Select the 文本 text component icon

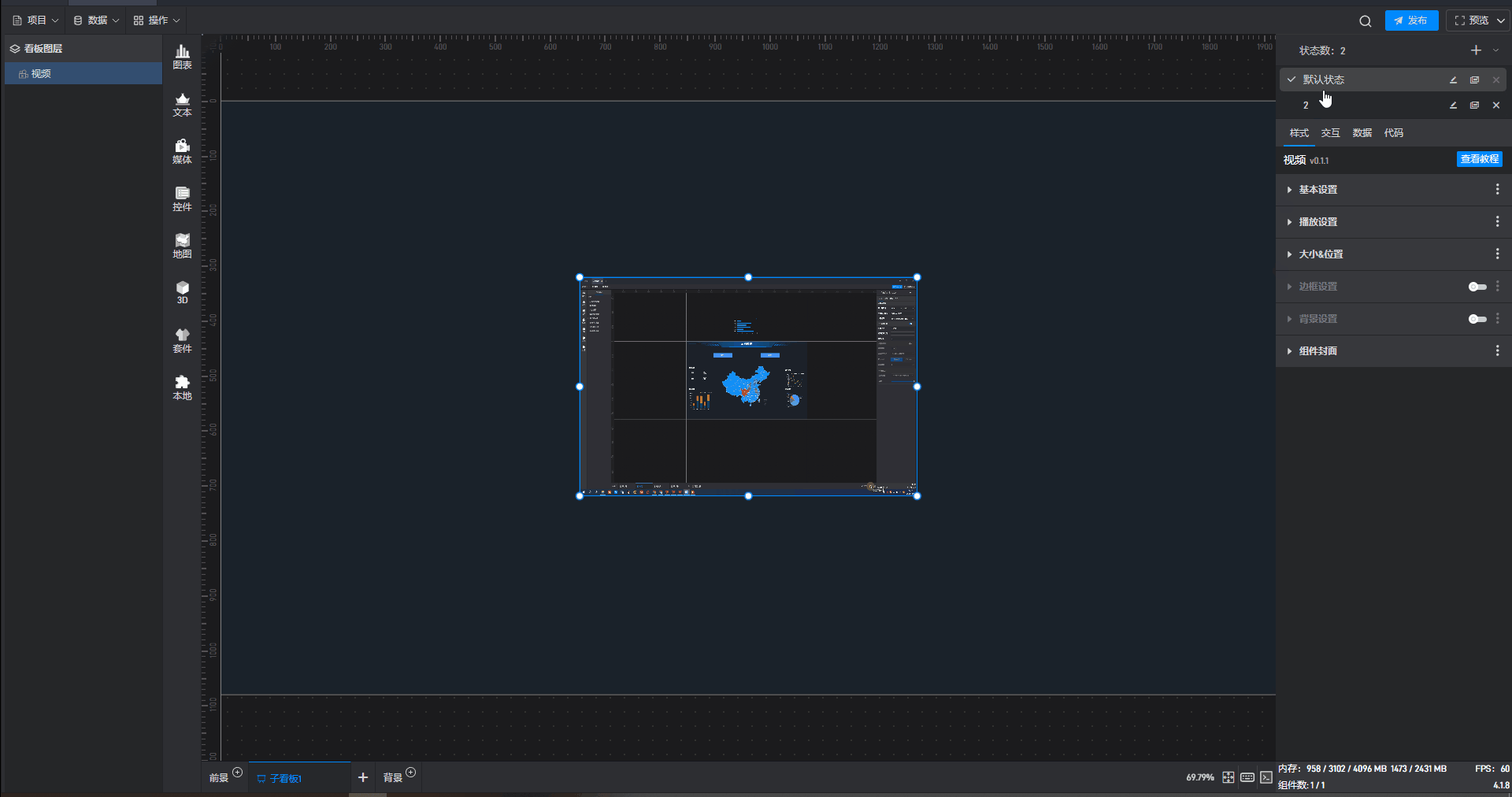point(182,104)
